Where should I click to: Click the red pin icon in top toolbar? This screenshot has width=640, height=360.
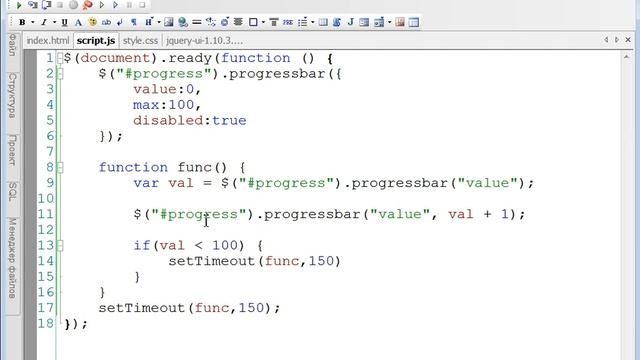[87, 5]
